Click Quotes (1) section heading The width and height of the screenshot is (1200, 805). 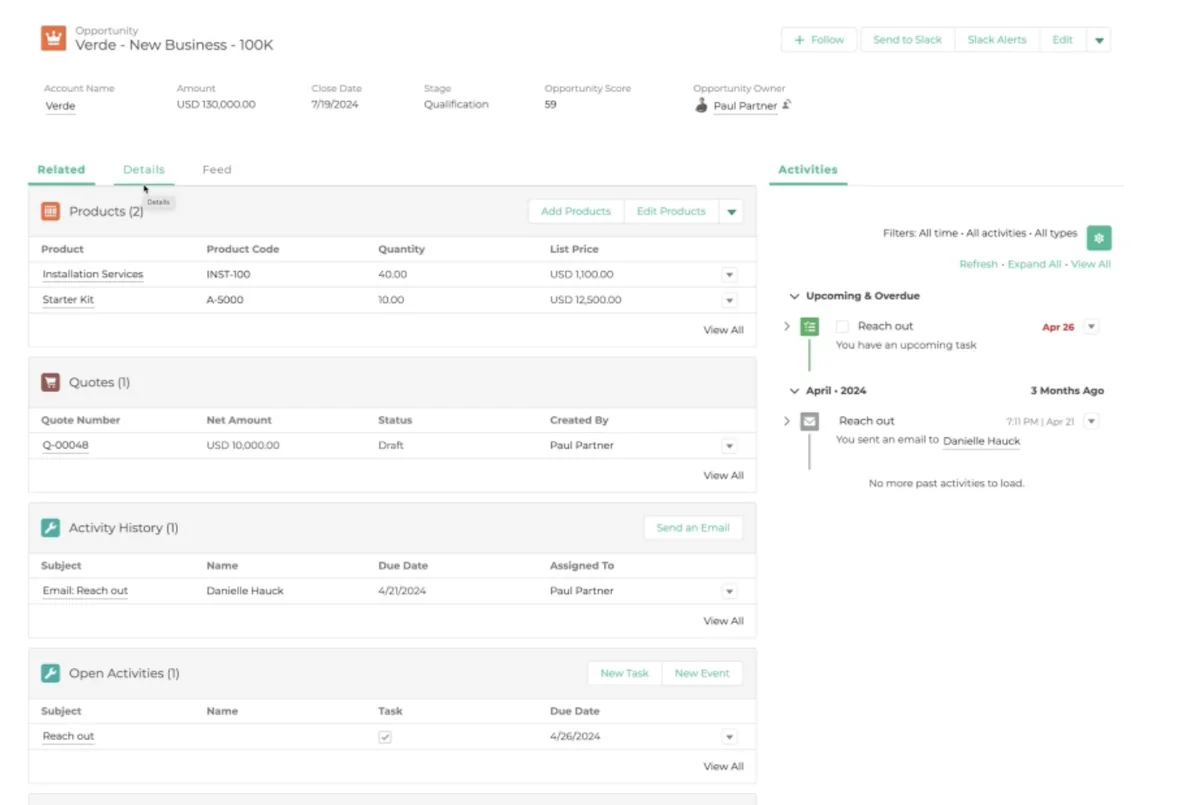(x=99, y=382)
